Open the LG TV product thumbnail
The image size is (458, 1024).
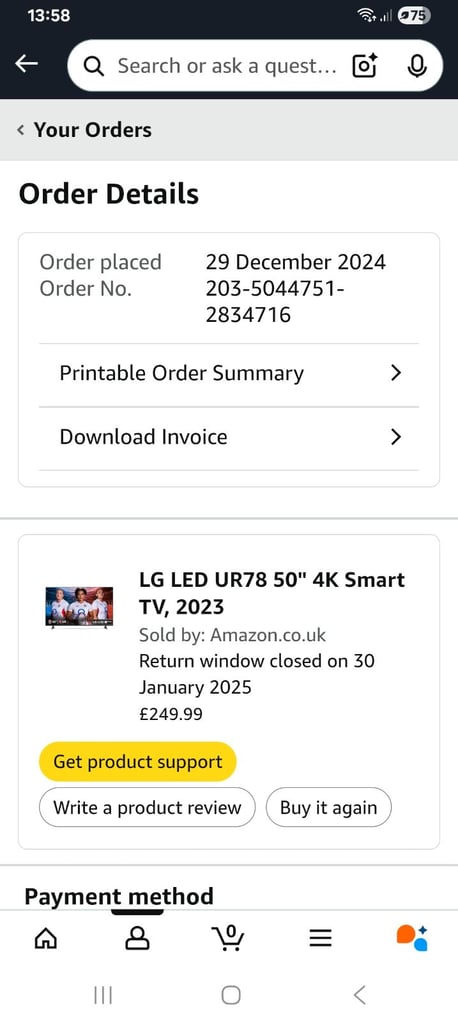(79, 607)
